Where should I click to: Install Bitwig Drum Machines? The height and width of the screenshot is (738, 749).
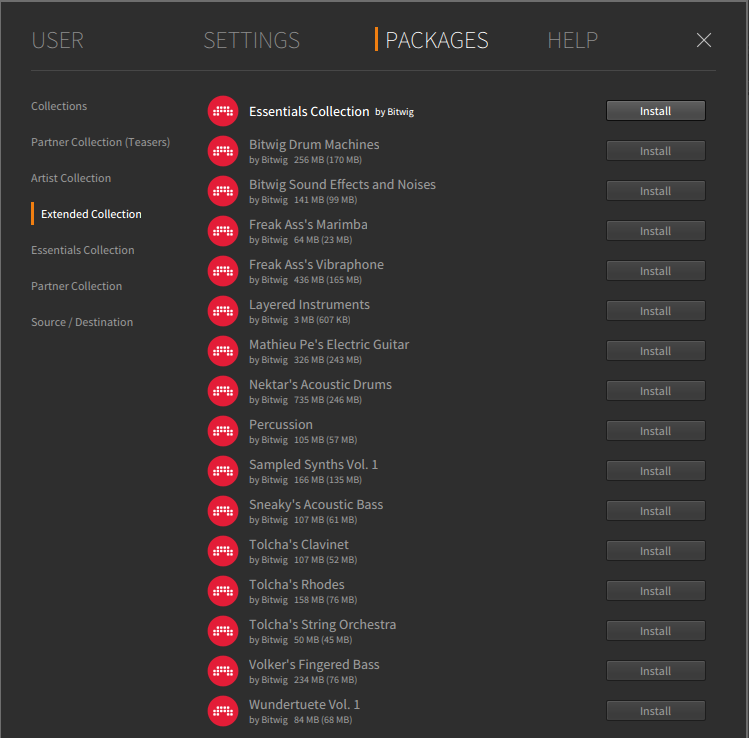click(655, 151)
